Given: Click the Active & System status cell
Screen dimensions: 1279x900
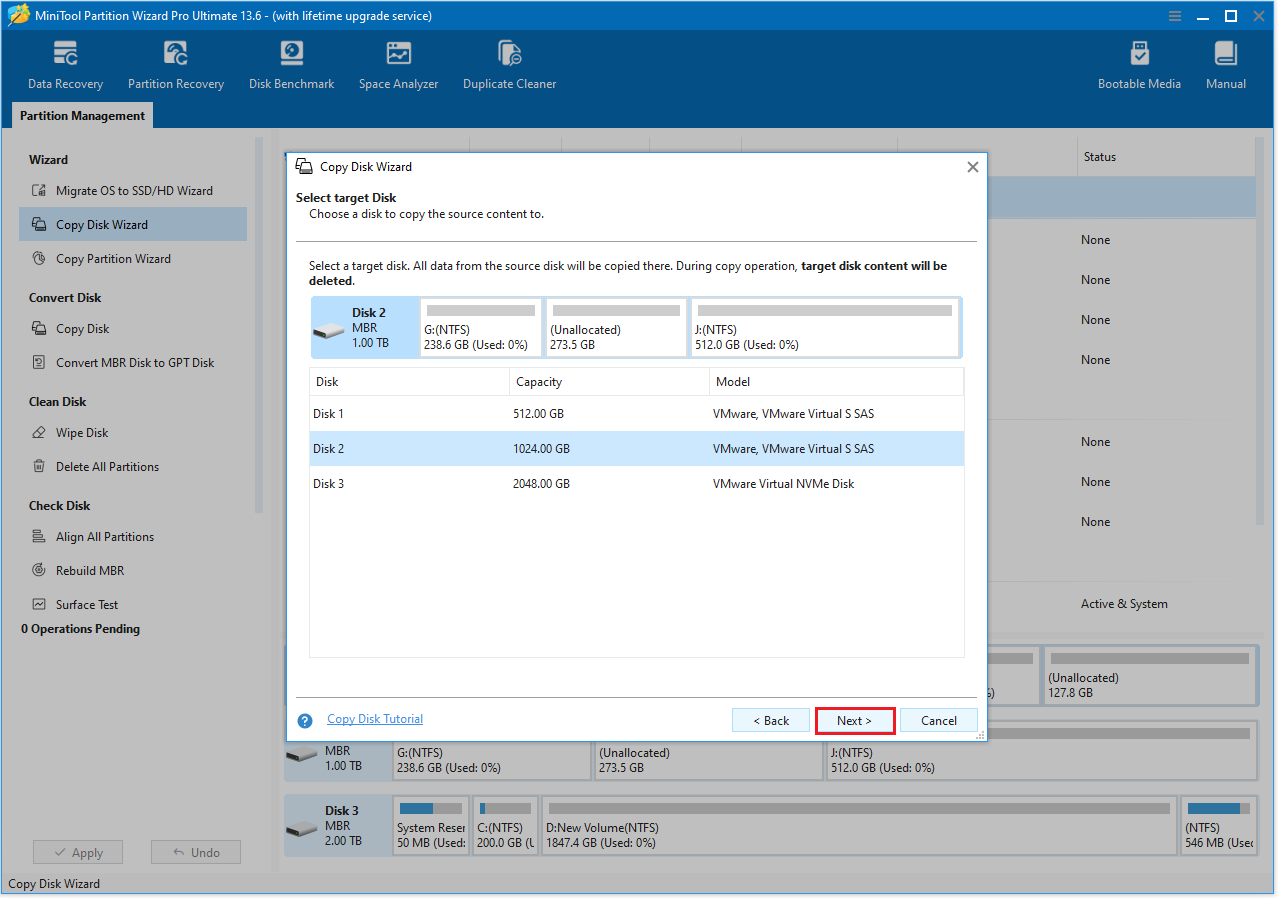Looking at the screenshot, I should pyautogui.click(x=1124, y=604).
